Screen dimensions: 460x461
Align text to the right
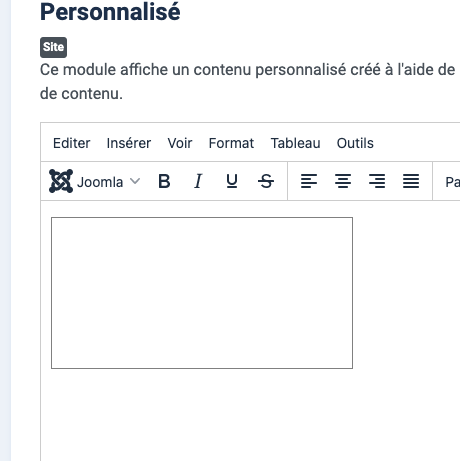point(377,181)
